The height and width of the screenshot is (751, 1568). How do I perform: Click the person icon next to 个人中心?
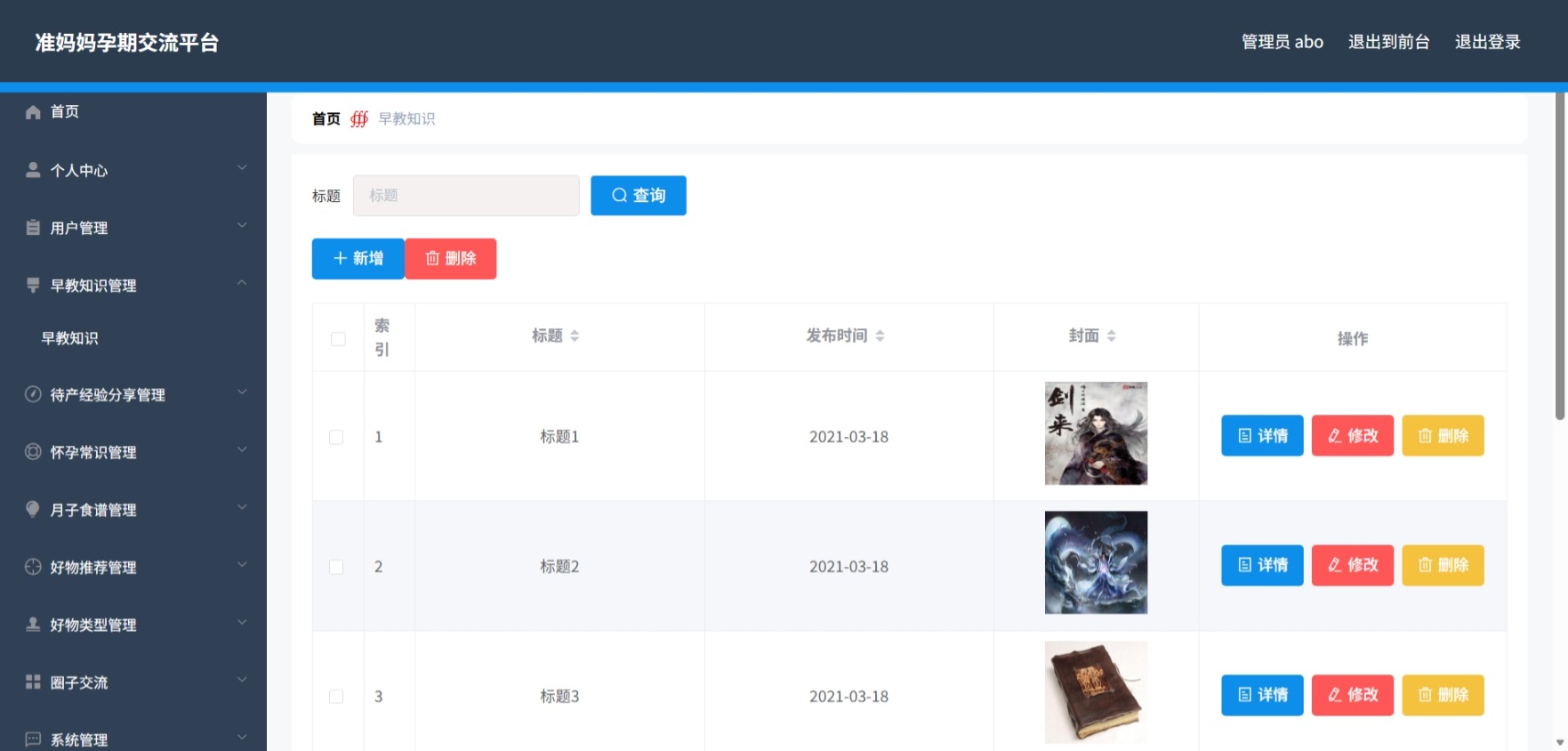[33, 169]
